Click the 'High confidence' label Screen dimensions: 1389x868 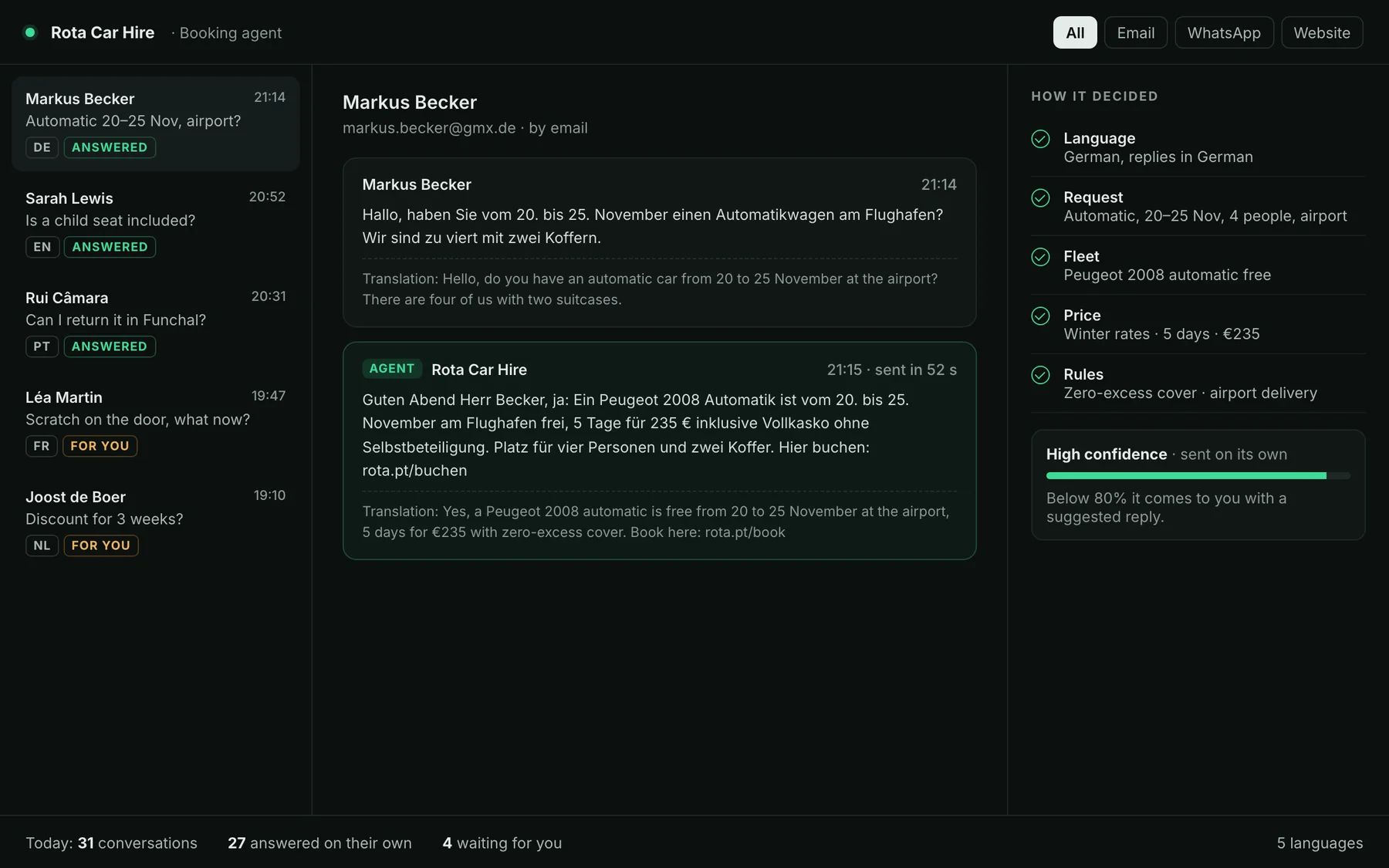[x=1107, y=454]
